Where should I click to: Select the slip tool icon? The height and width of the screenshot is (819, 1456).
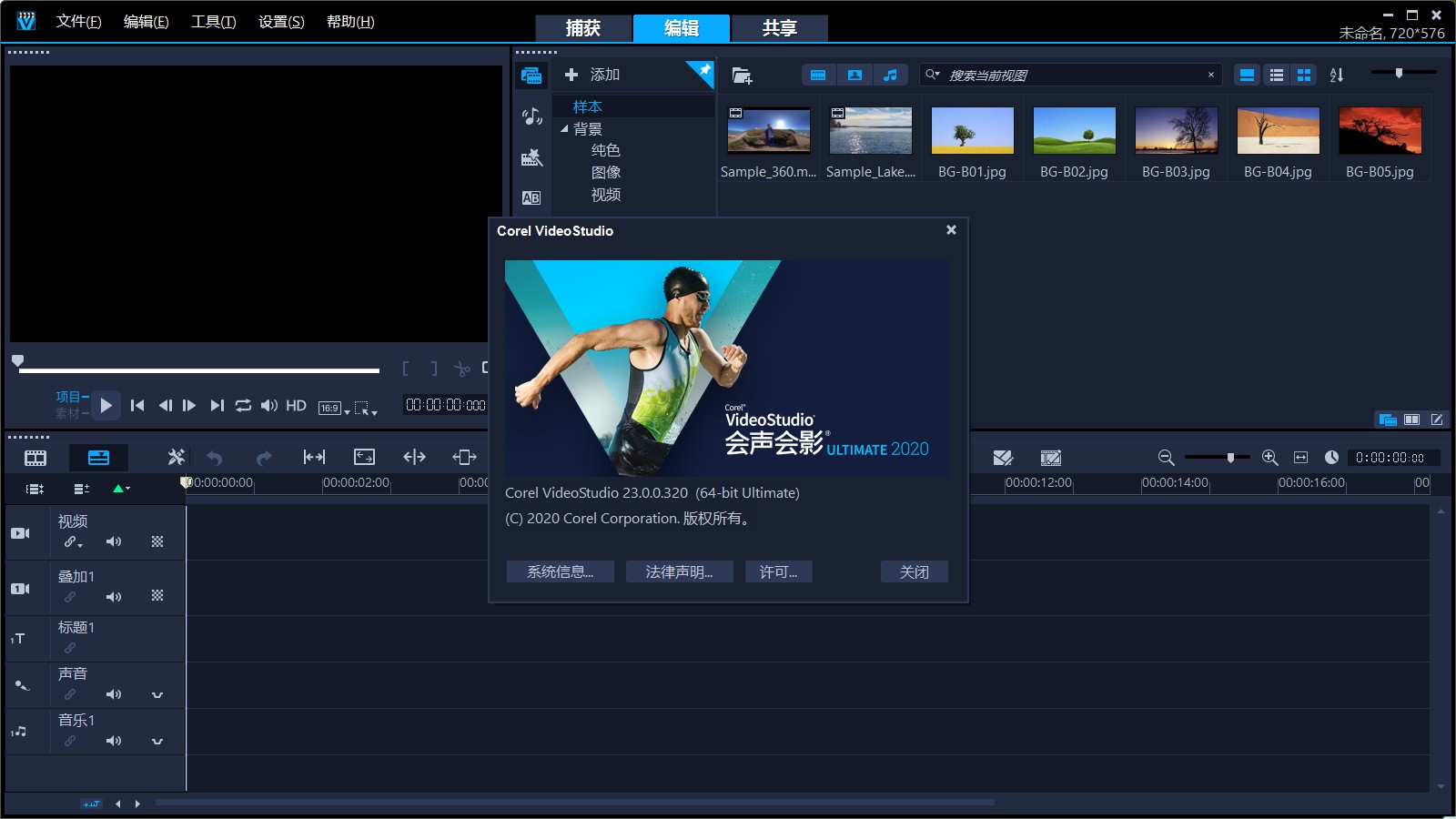point(314,457)
